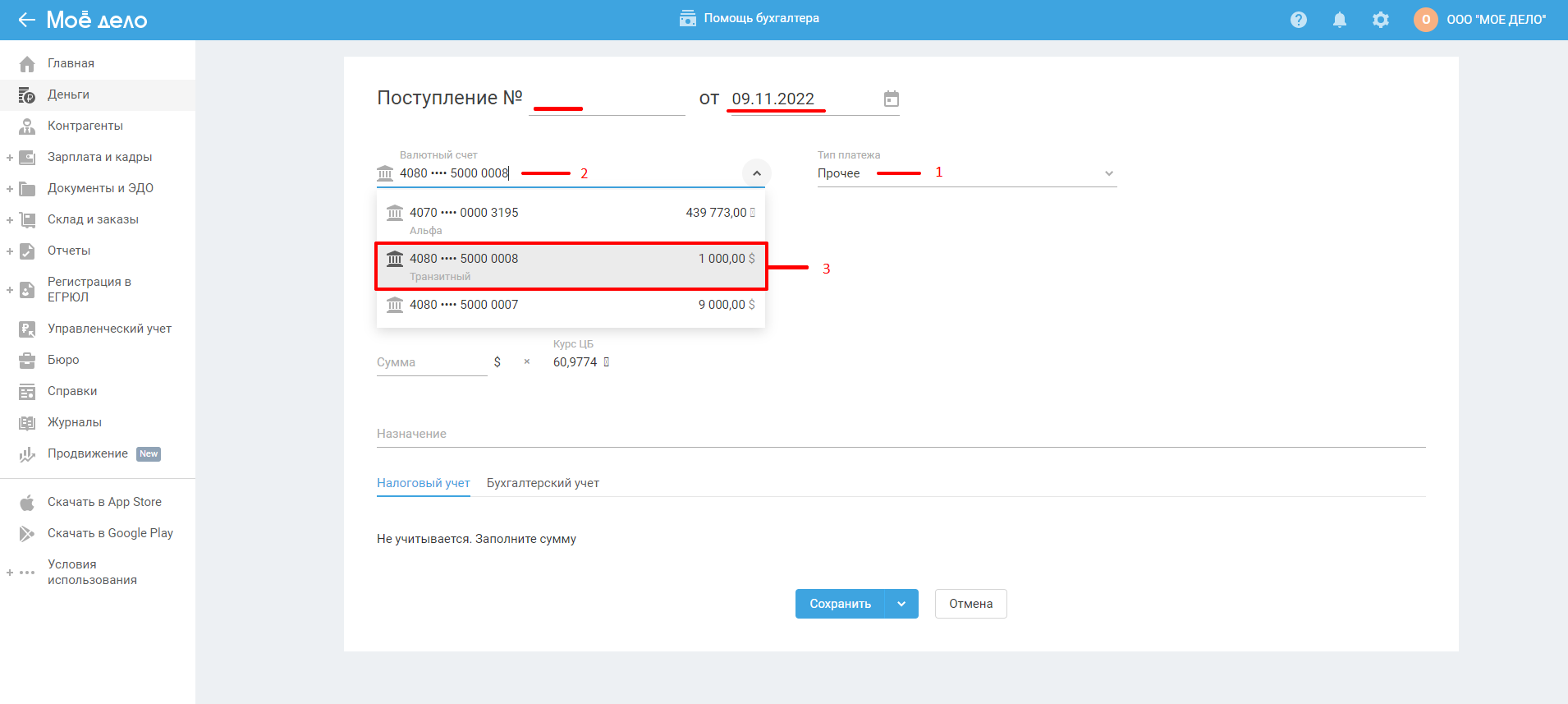
Task: Collapse the Валютный счет dropdown list
Action: click(756, 173)
